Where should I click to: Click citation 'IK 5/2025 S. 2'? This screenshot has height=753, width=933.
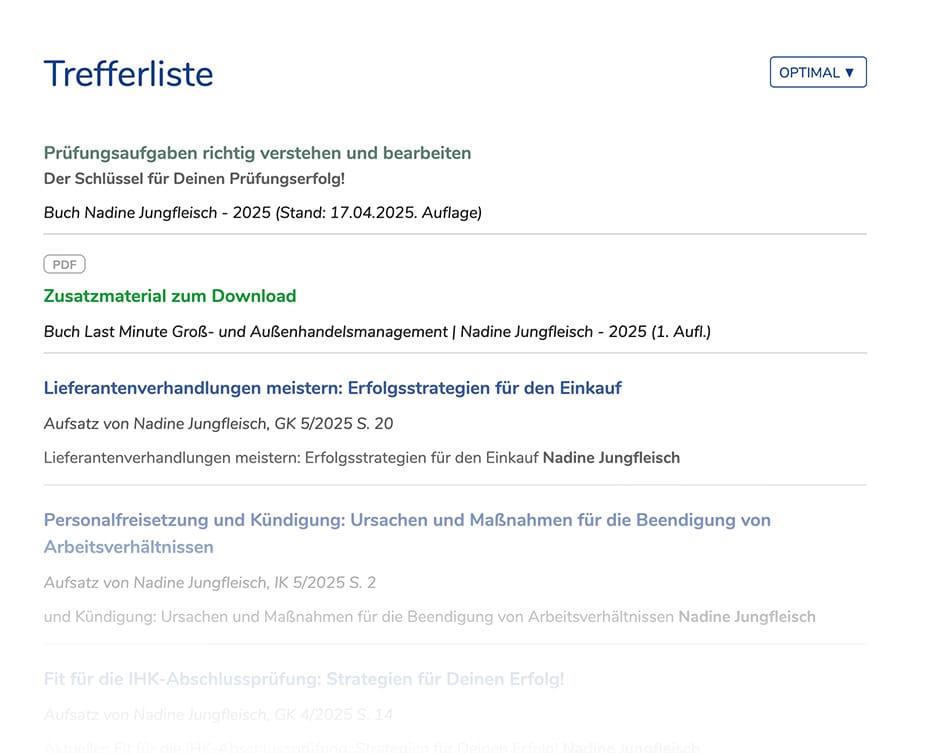pyautogui.click(x=324, y=582)
